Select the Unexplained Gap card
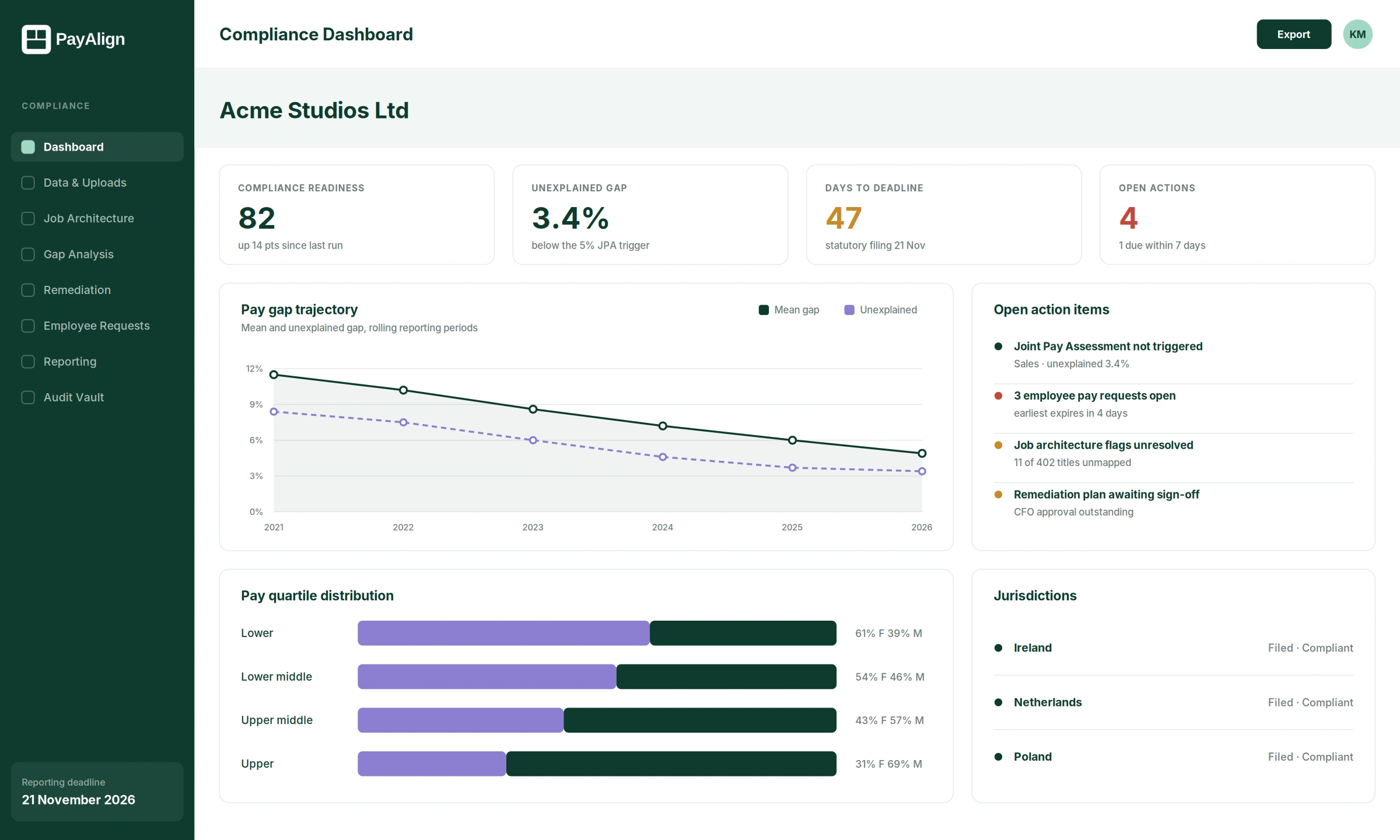 tap(650, 215)
